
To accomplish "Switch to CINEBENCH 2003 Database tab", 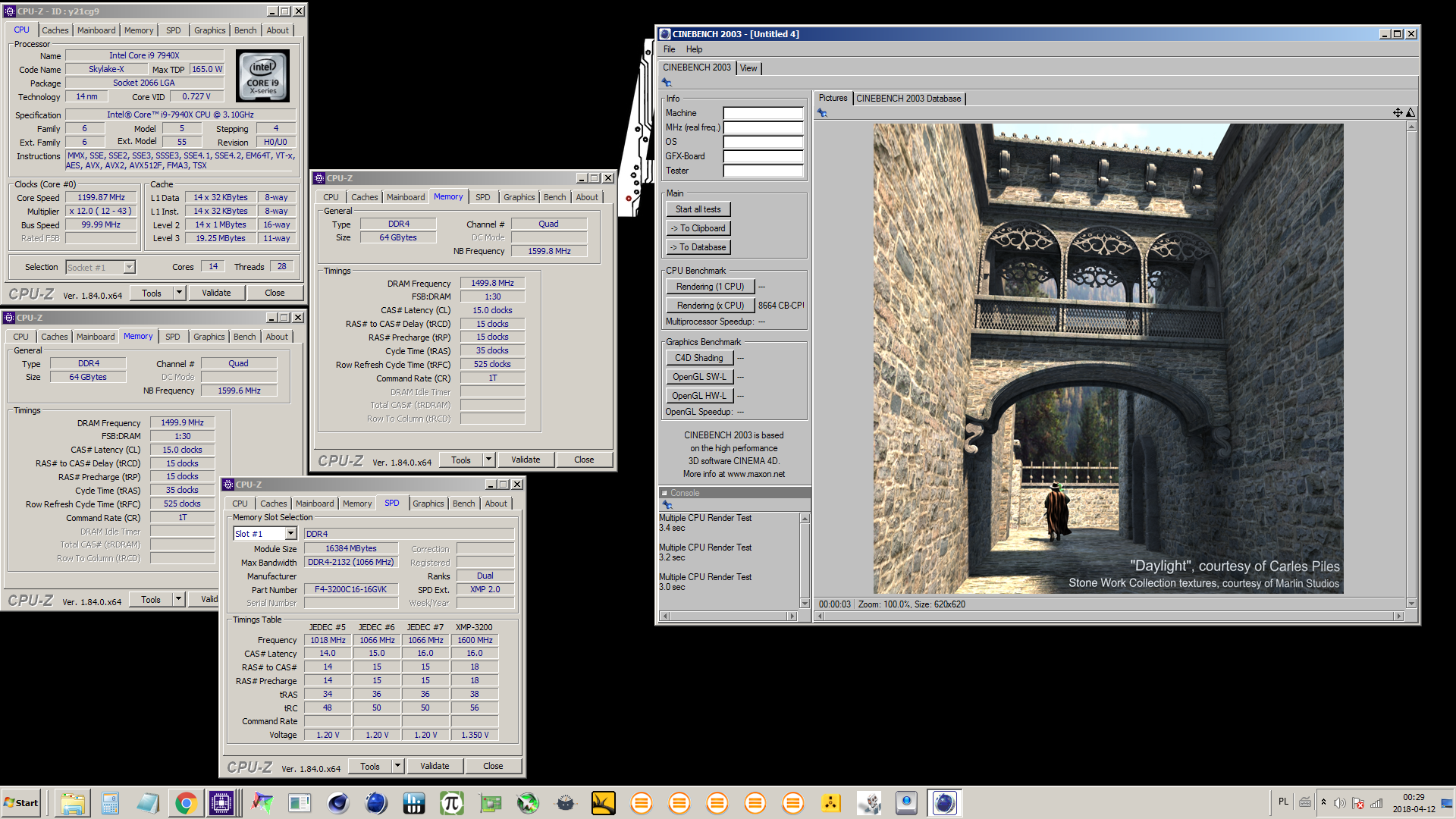I will point(908,99).
